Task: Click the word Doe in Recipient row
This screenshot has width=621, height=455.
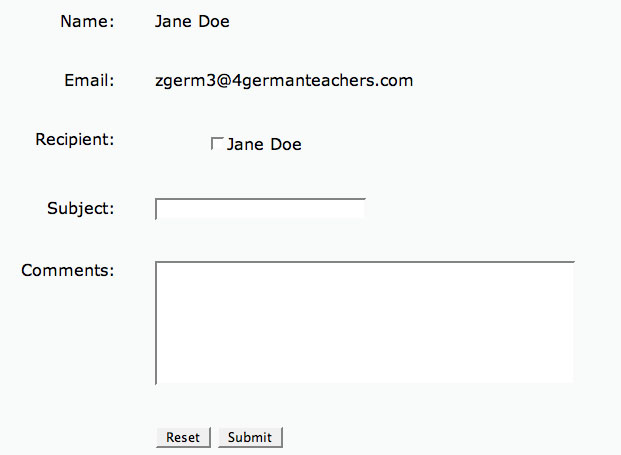Action: (286, 144)
